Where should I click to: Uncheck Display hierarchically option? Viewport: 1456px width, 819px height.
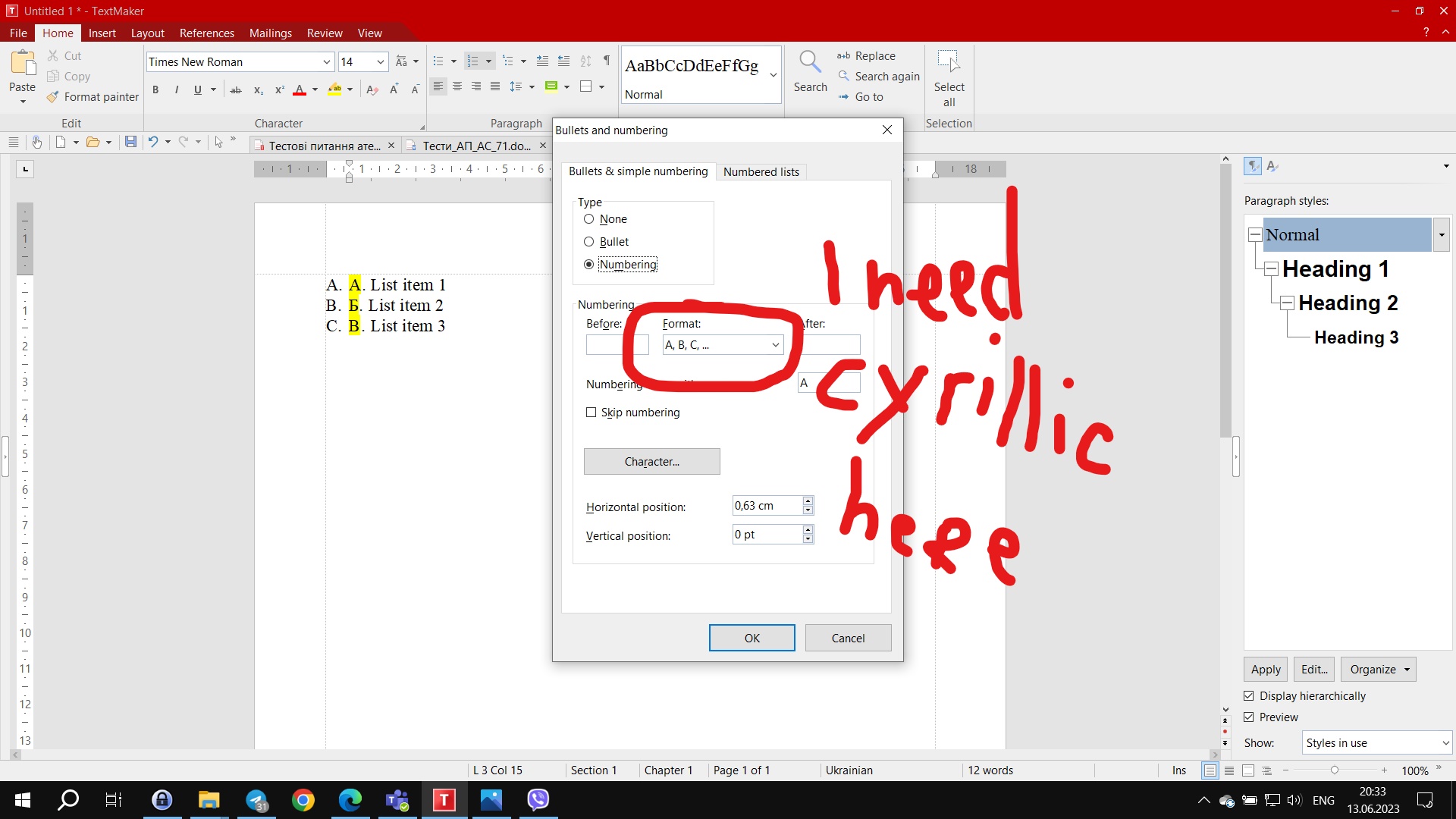pos(1249,696)
